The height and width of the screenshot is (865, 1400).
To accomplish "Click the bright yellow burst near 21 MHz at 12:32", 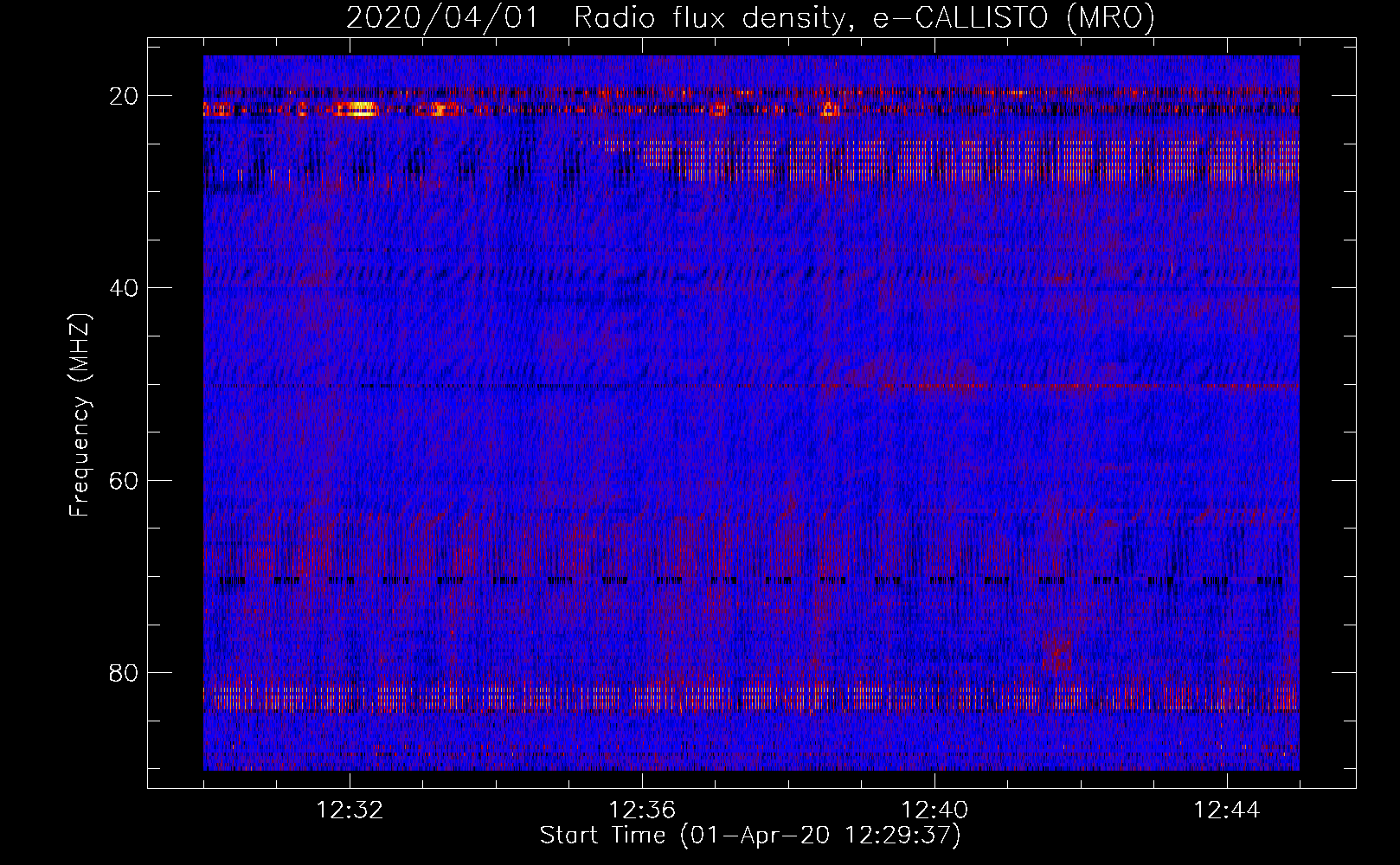I will [x=356, y=109].
